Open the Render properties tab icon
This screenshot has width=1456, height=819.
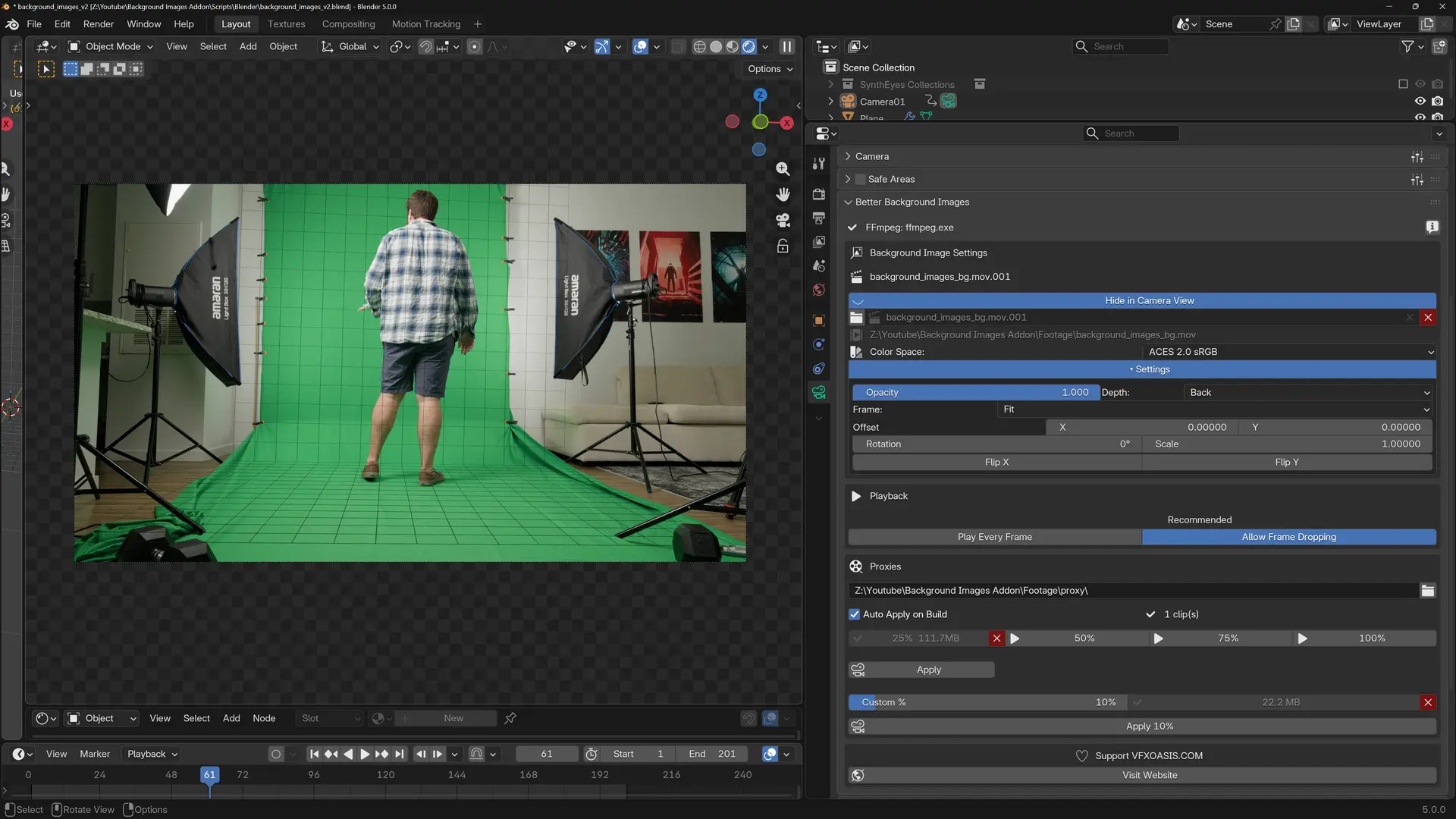point(819,194)
